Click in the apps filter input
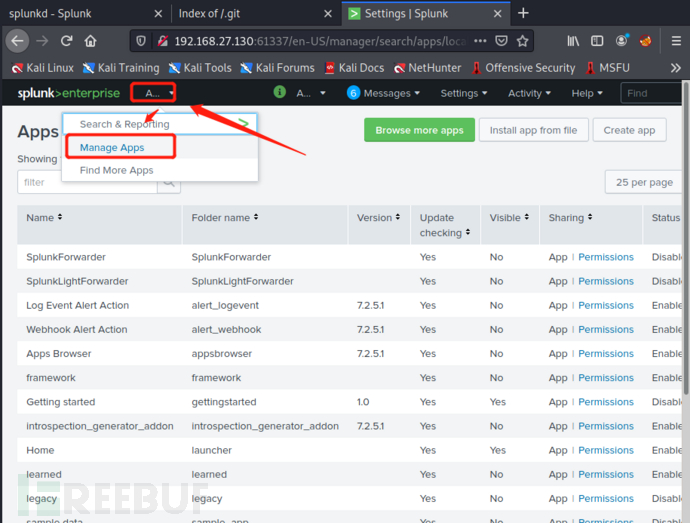This screenshot has height=523, width=690. [87, 182]
